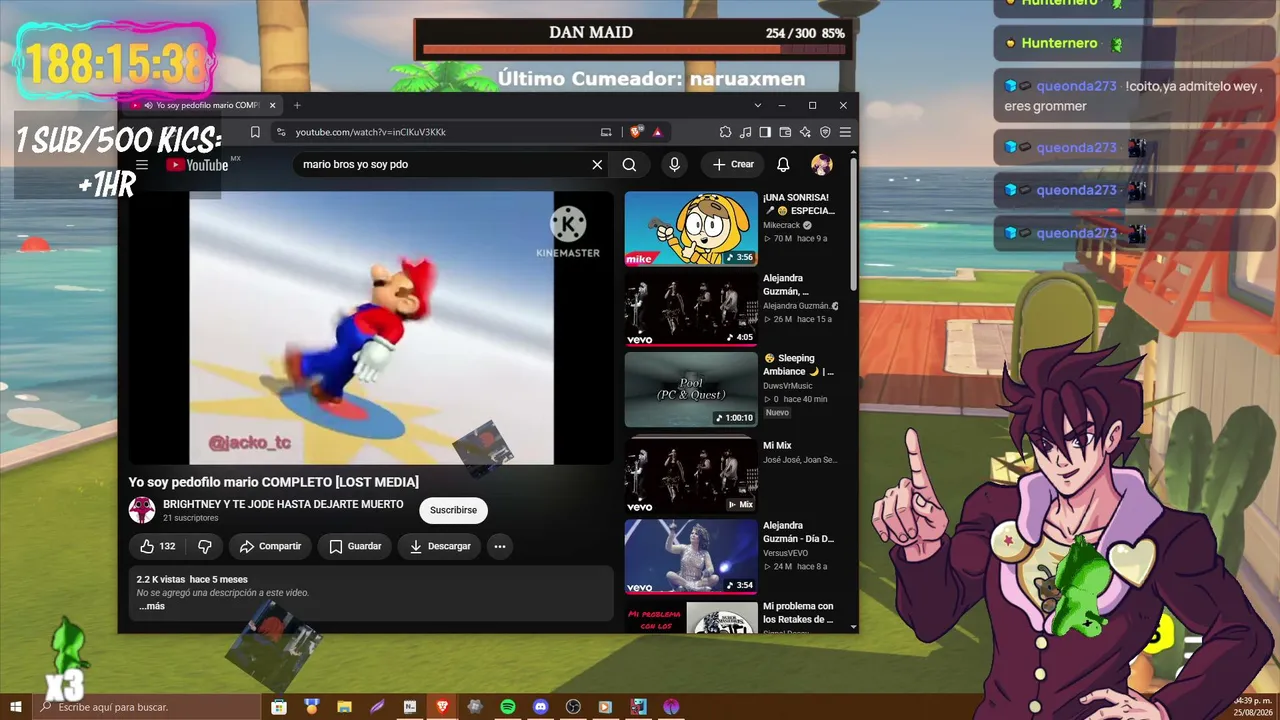This screenshot has height=720, width=1280.
Task: Open Spotify from the taskbar
Action: 508,707
